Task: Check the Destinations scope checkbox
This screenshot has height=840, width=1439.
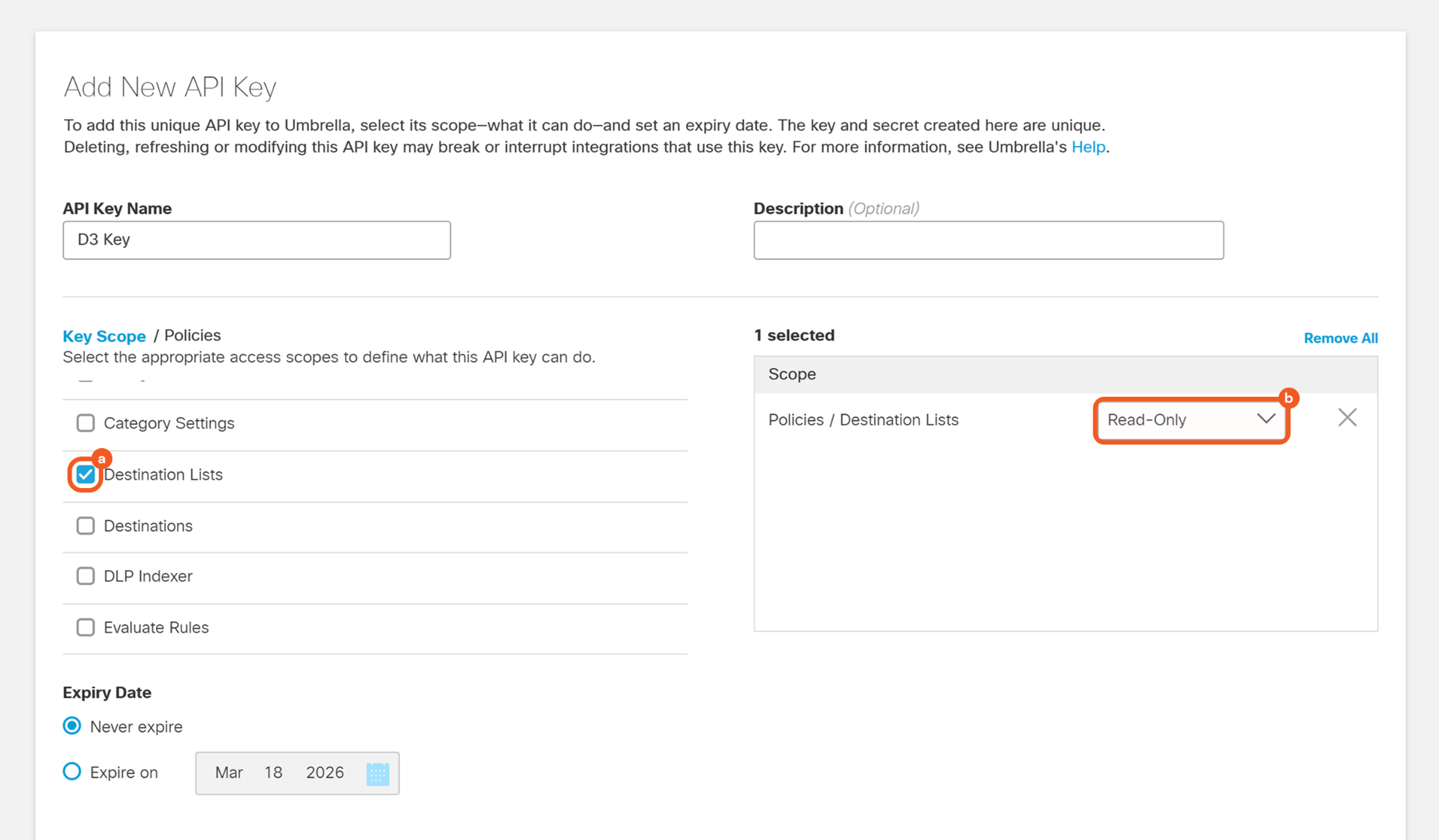Action: [x=86, y=526]
